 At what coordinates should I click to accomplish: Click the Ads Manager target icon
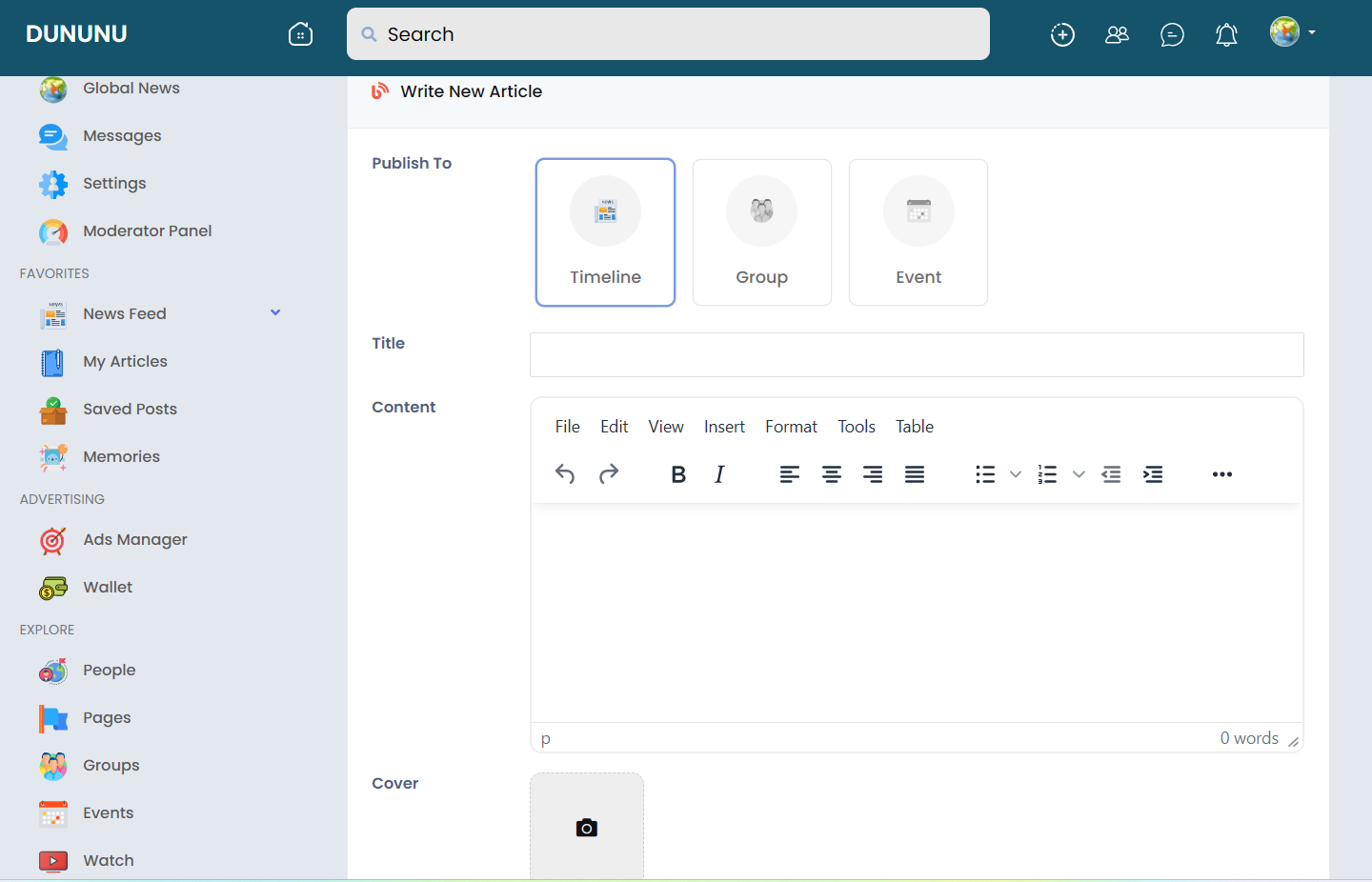pyautogui.click(x=52, y=540)
